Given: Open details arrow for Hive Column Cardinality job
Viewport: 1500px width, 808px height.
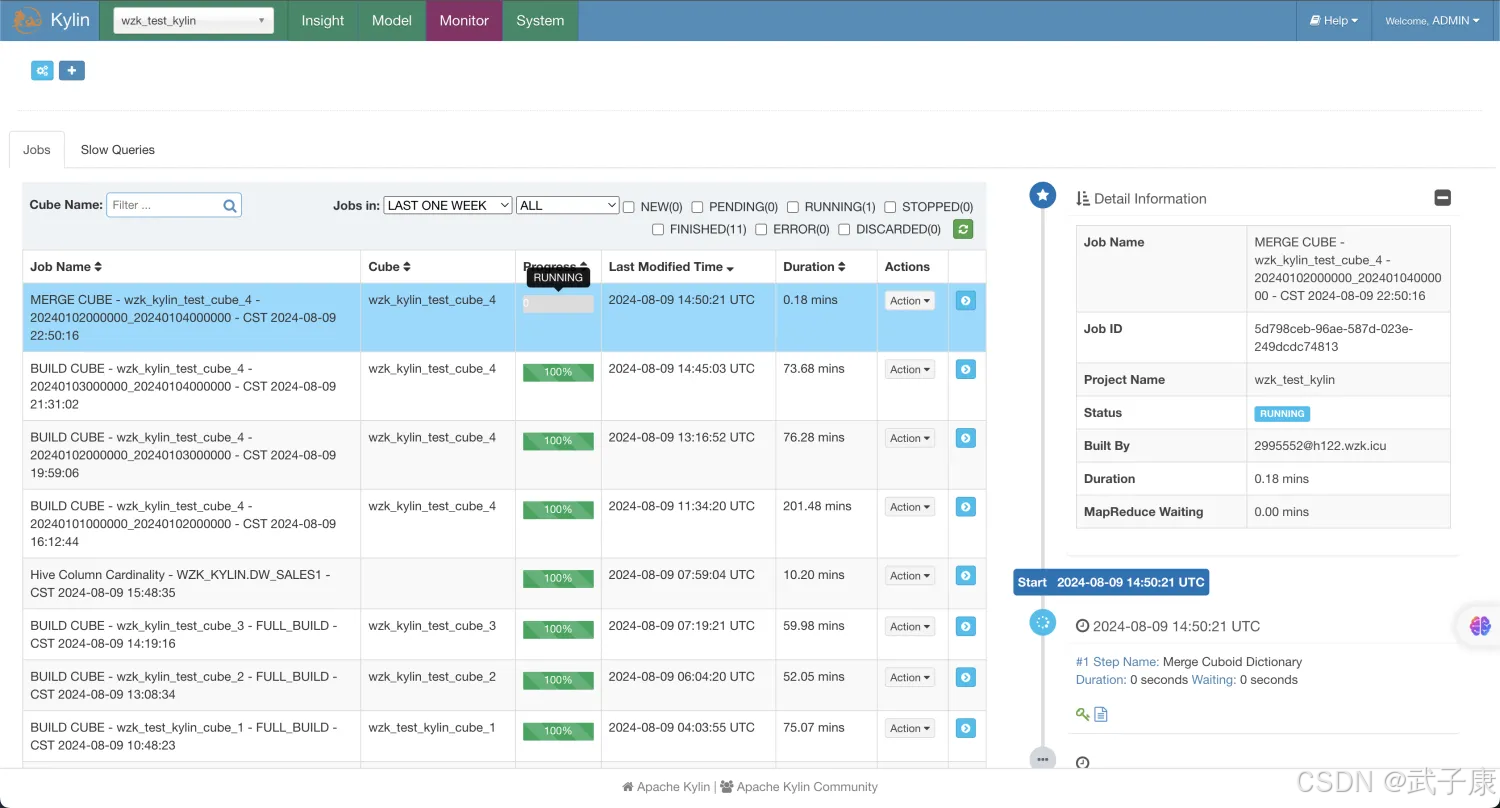Looking at the screenshot, I should [965, 575].
